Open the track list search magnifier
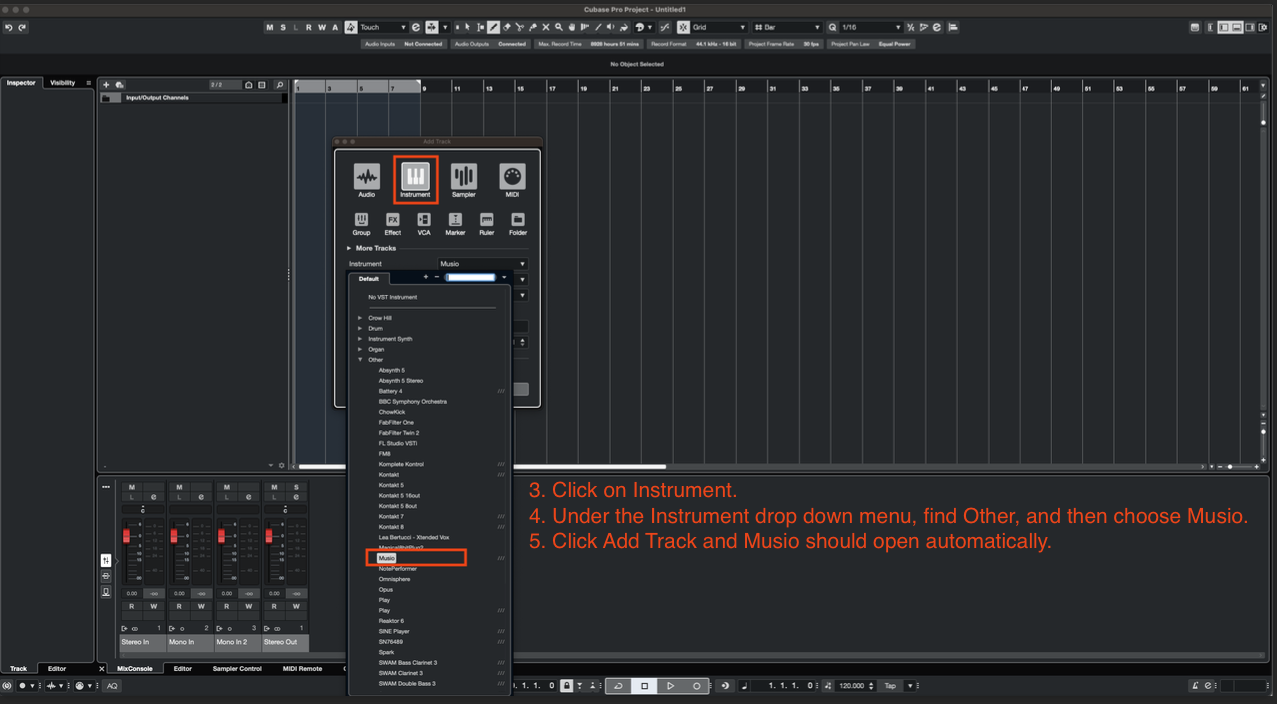 click(280, 85)
